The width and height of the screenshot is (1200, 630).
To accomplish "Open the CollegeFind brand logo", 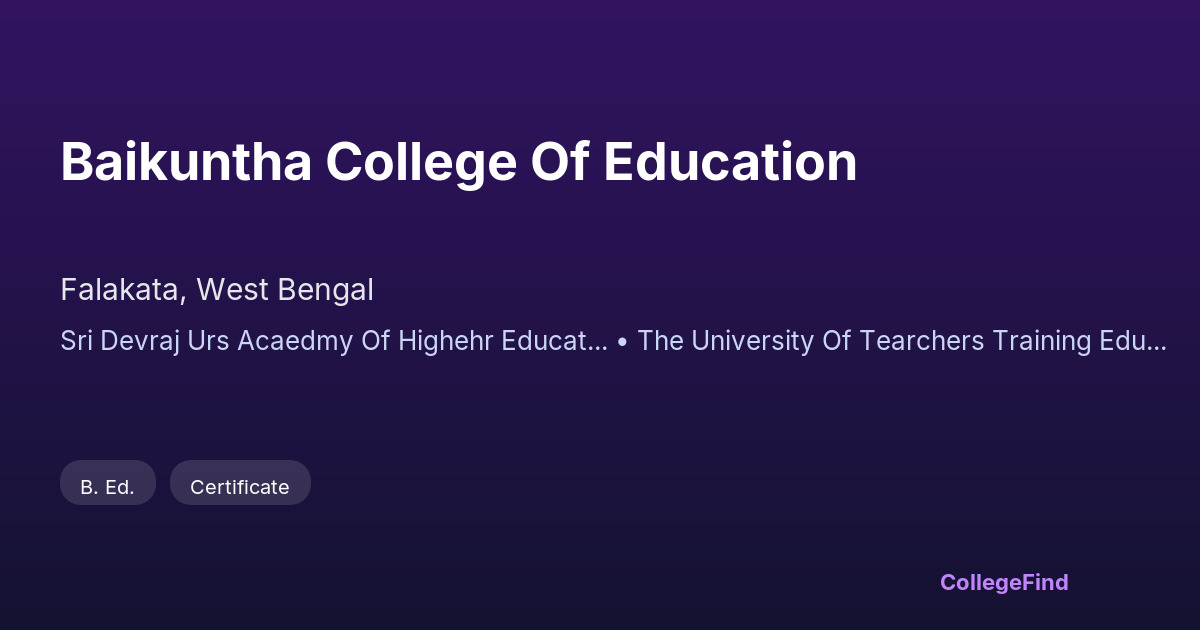I will pos(1004,582).
